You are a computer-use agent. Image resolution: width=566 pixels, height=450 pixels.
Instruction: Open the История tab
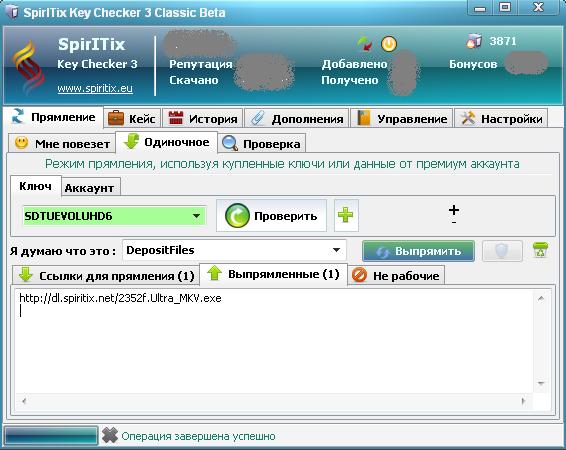(x=203, y=118)
